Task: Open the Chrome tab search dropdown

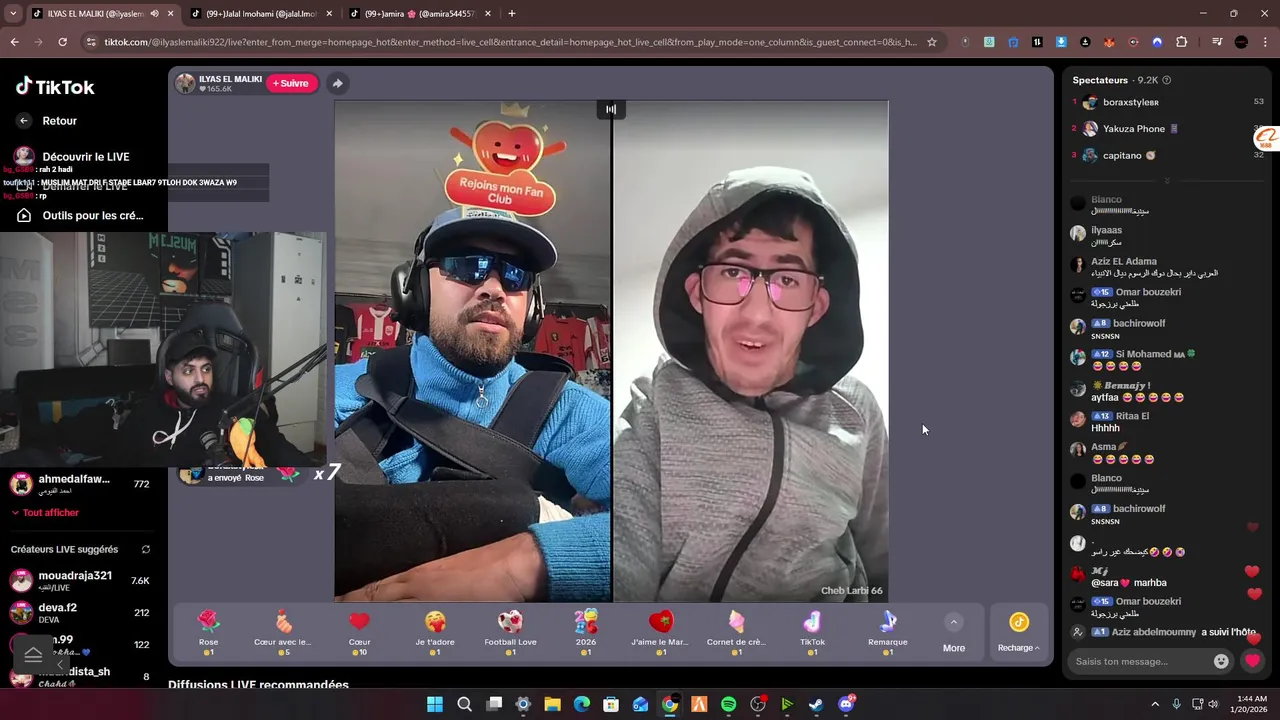Action: click(13, 14)
